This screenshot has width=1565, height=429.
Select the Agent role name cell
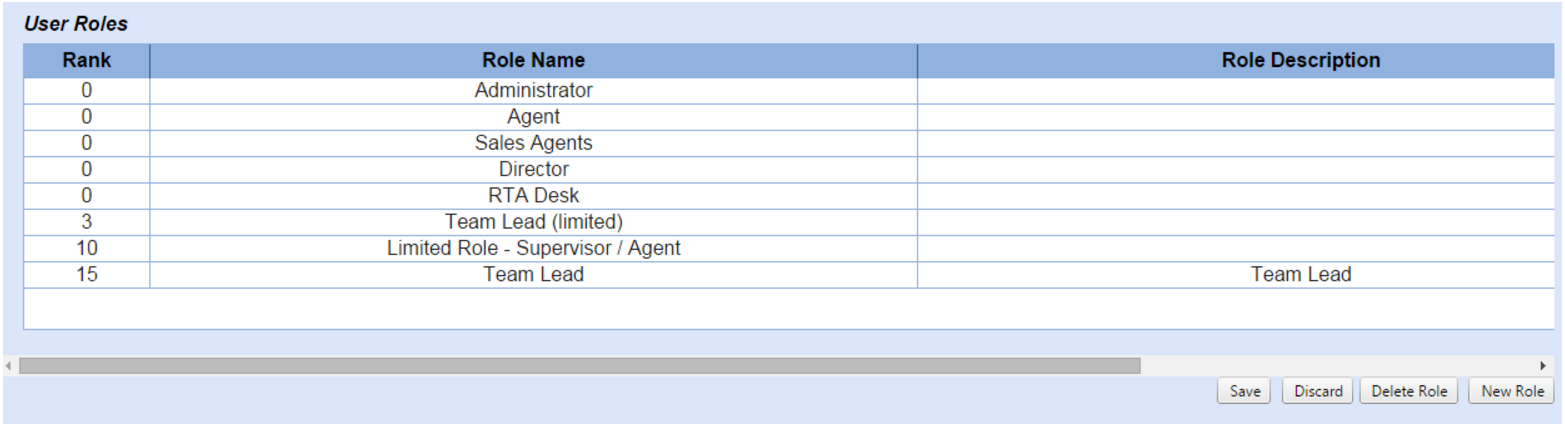[x=533, y=117]
